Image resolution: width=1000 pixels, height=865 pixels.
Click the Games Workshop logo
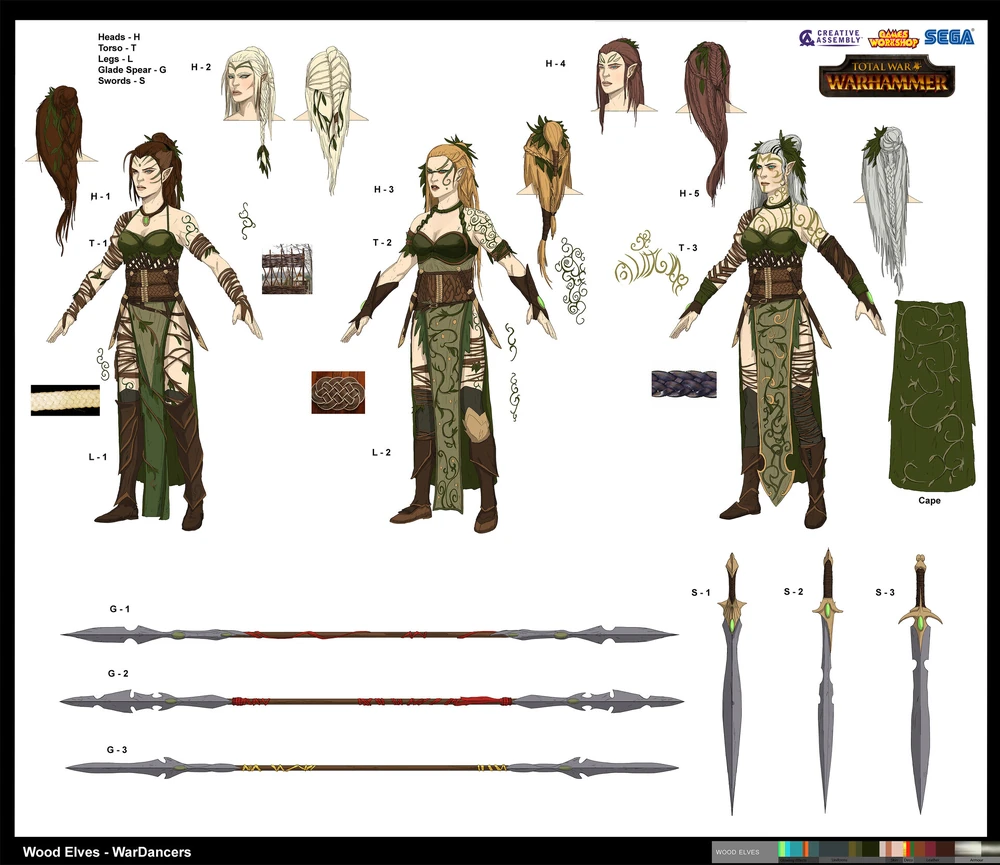893,38
